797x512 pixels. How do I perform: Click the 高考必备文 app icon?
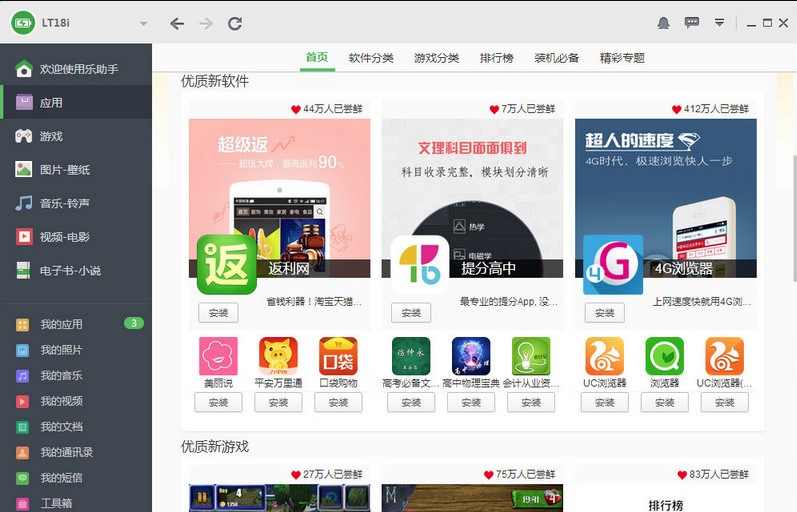click(411, 356)
